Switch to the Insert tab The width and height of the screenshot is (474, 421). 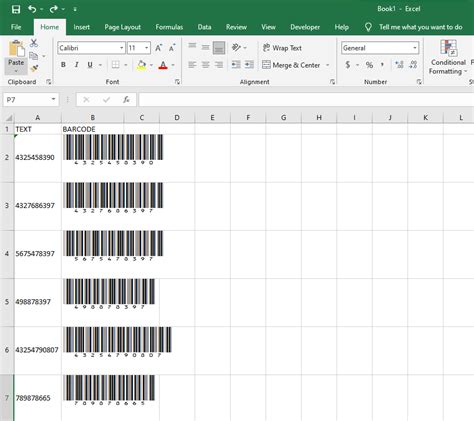tap(81, 27)
